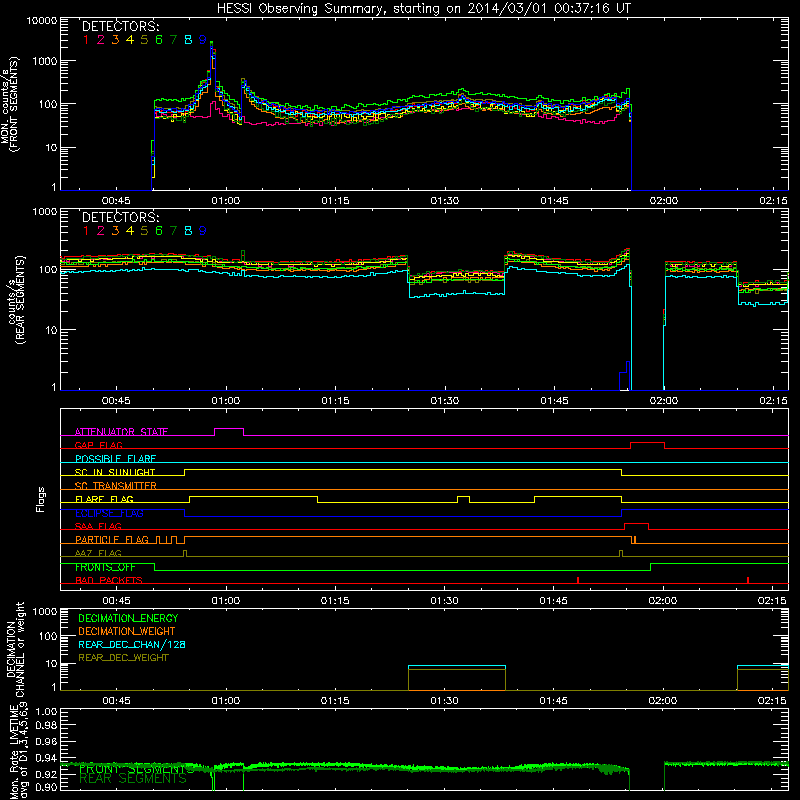Click the POSSIBLE_FLARE label

(115, 459)
